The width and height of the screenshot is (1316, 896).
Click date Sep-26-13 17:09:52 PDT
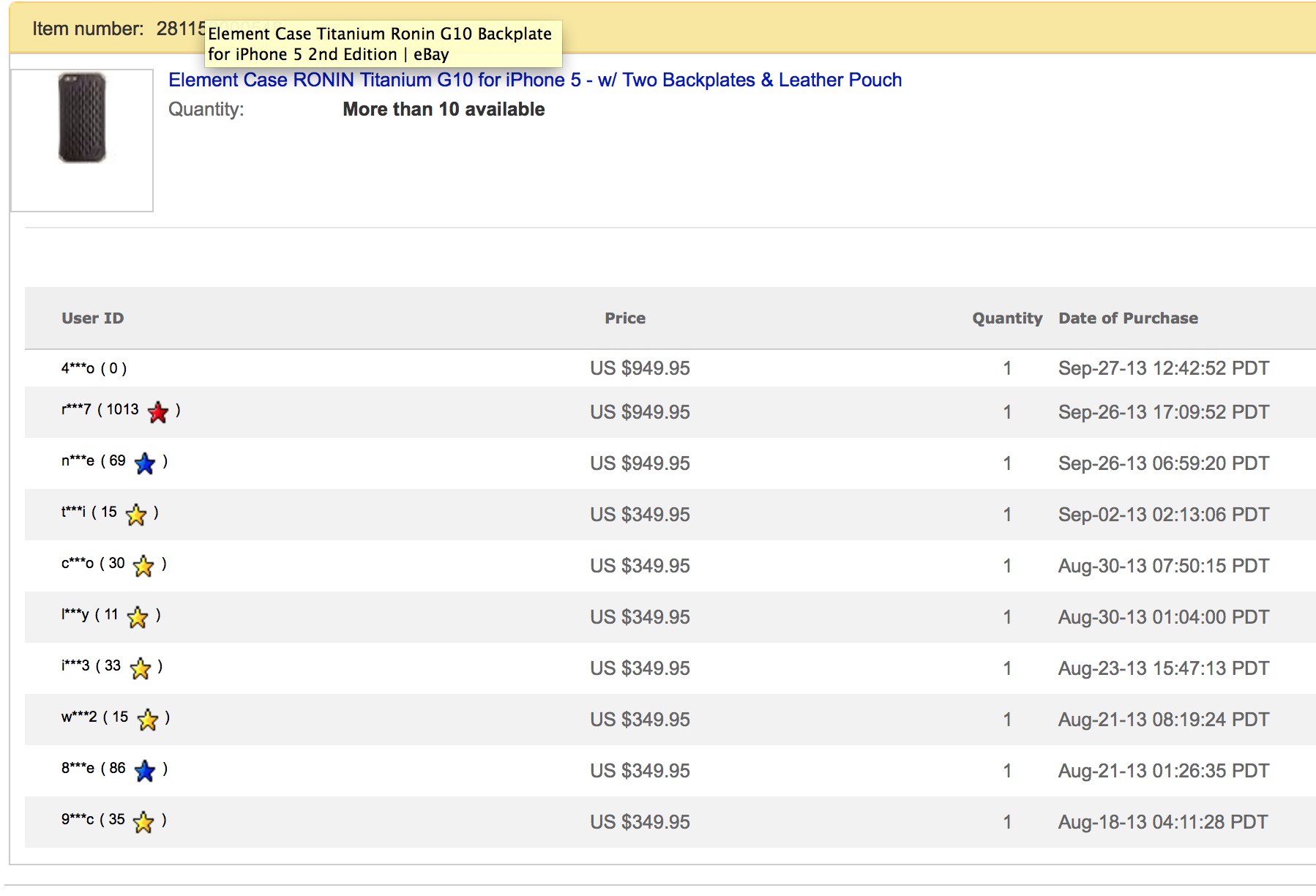pyautogui.click(x=1164, y=412)
